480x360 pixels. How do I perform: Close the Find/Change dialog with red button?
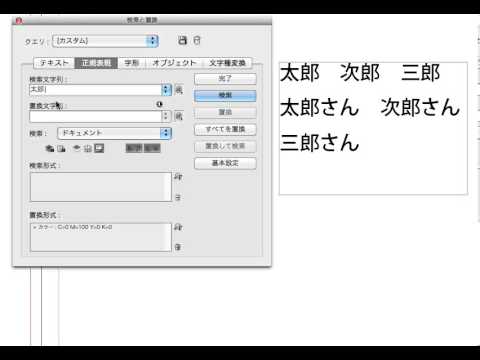click(x=19, y=21)
